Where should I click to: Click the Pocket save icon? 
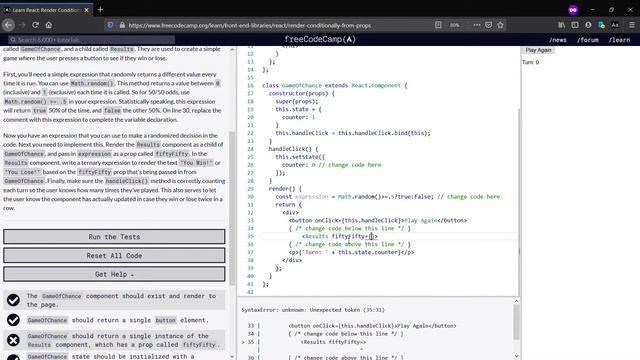point(489,25)
